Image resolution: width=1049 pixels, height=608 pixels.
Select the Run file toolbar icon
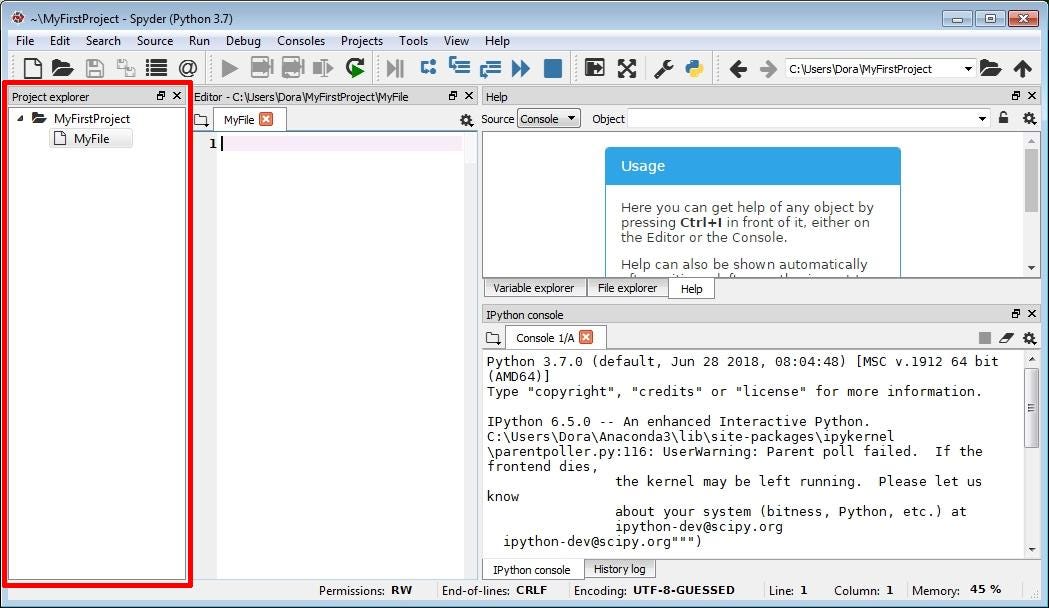tap(228, 68)
